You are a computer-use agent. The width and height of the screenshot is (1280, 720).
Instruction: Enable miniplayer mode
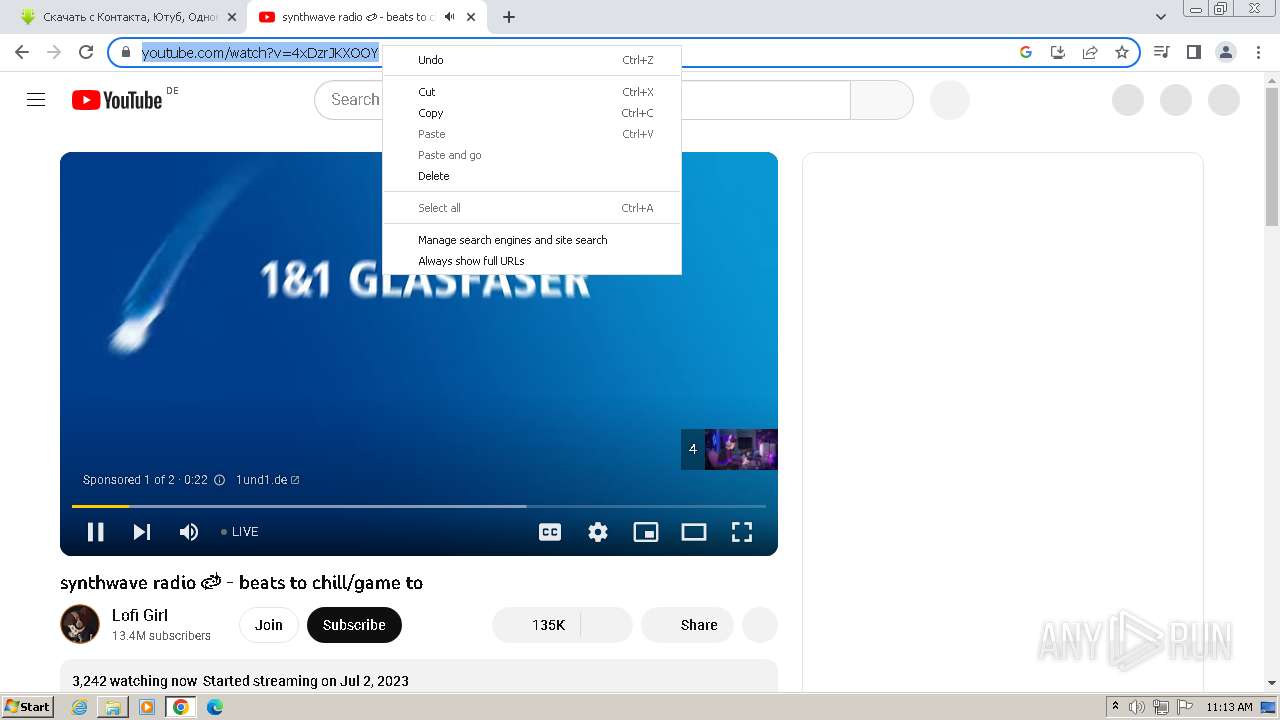click(646, 532)
